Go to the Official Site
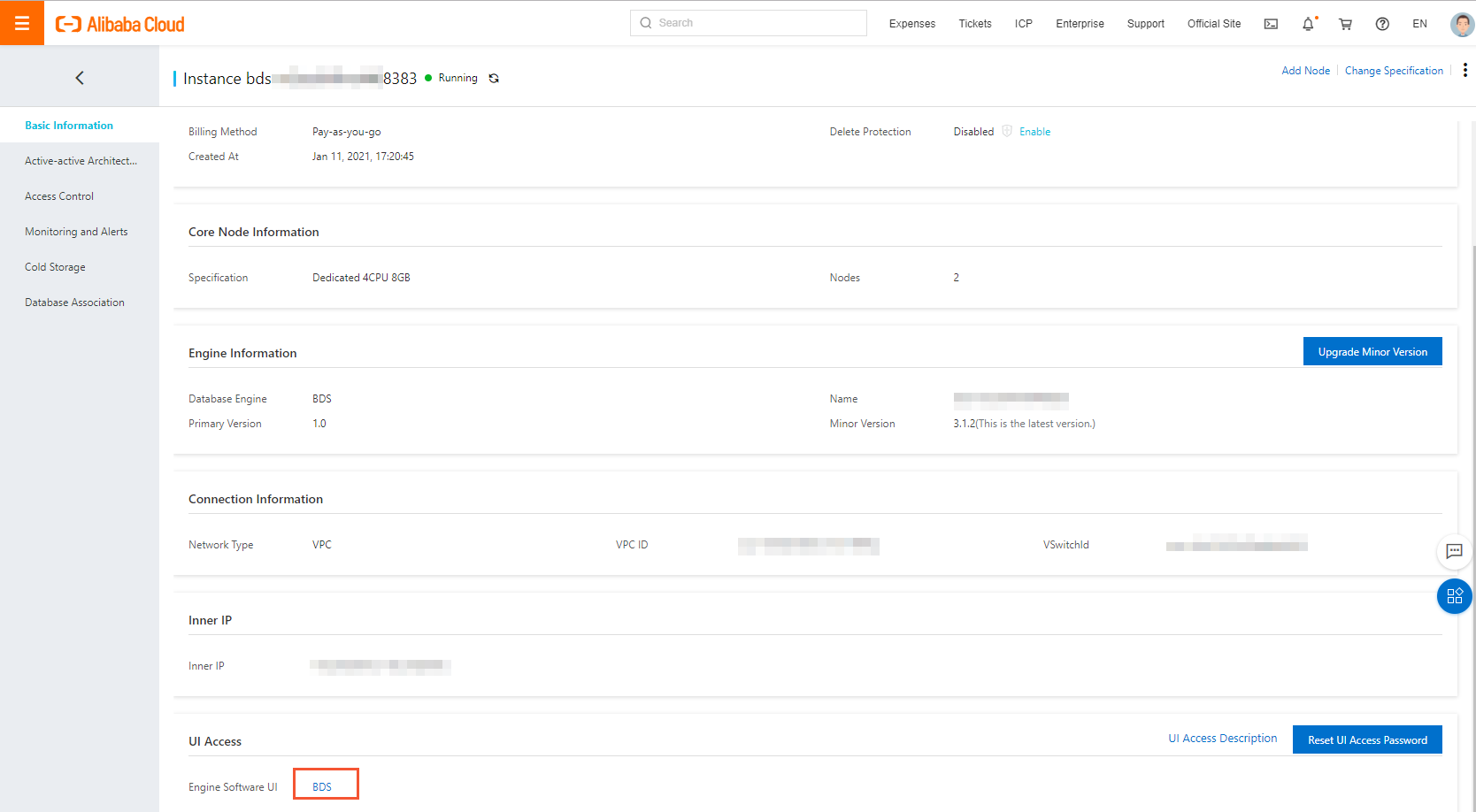This screenshot has width=1476, height=812. [x=1214, y=24]
